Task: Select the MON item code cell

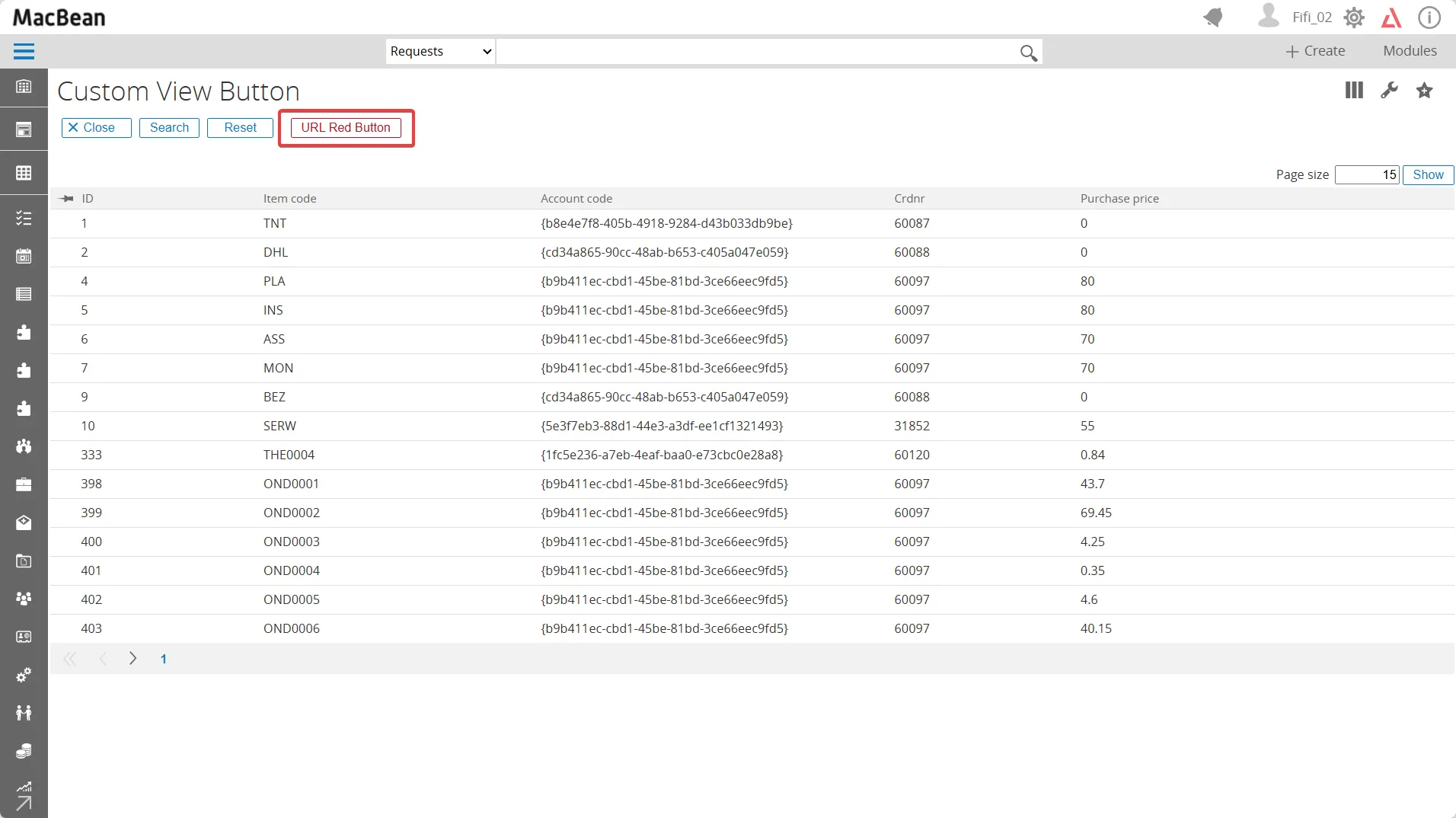Action: point(278,369)
